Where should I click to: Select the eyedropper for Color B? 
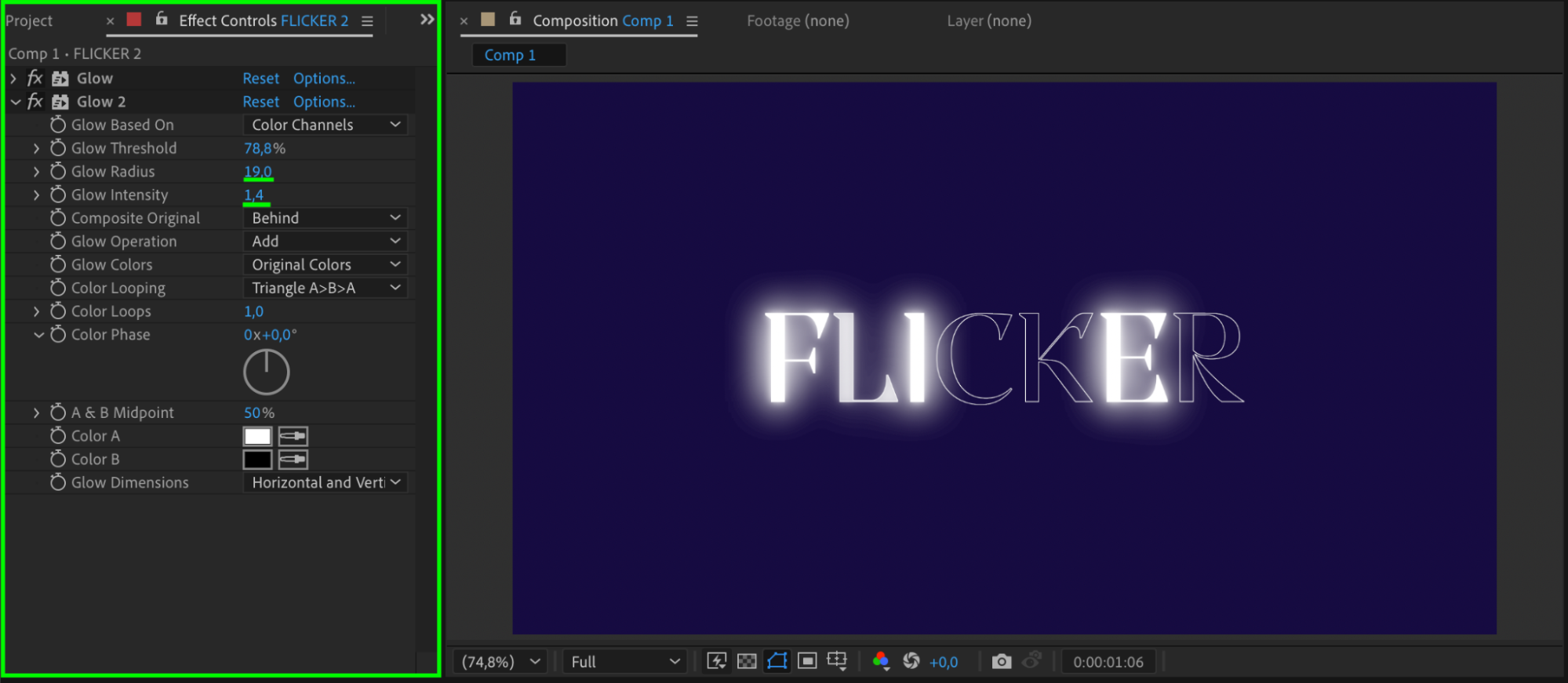(x=293, y=460)
